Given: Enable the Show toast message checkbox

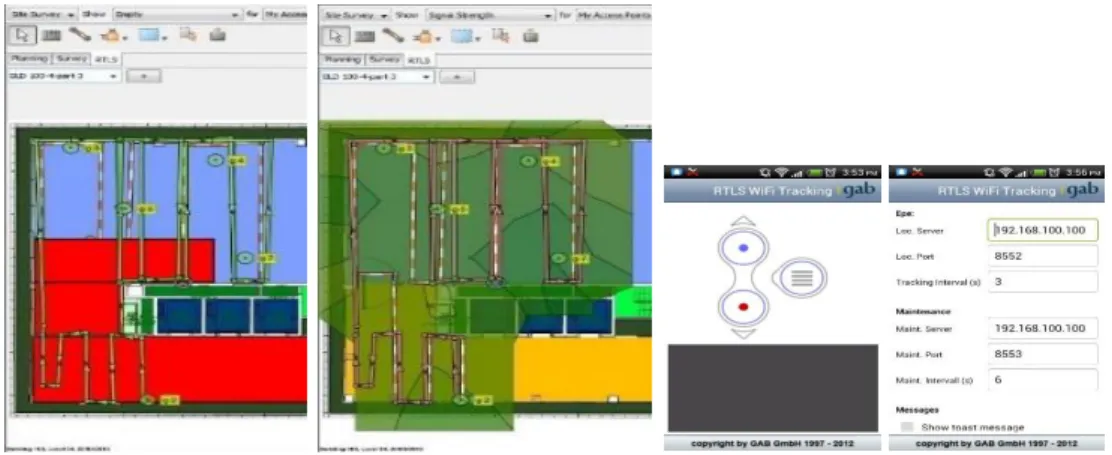Looking at the screenshot, I should click(906, 427).
